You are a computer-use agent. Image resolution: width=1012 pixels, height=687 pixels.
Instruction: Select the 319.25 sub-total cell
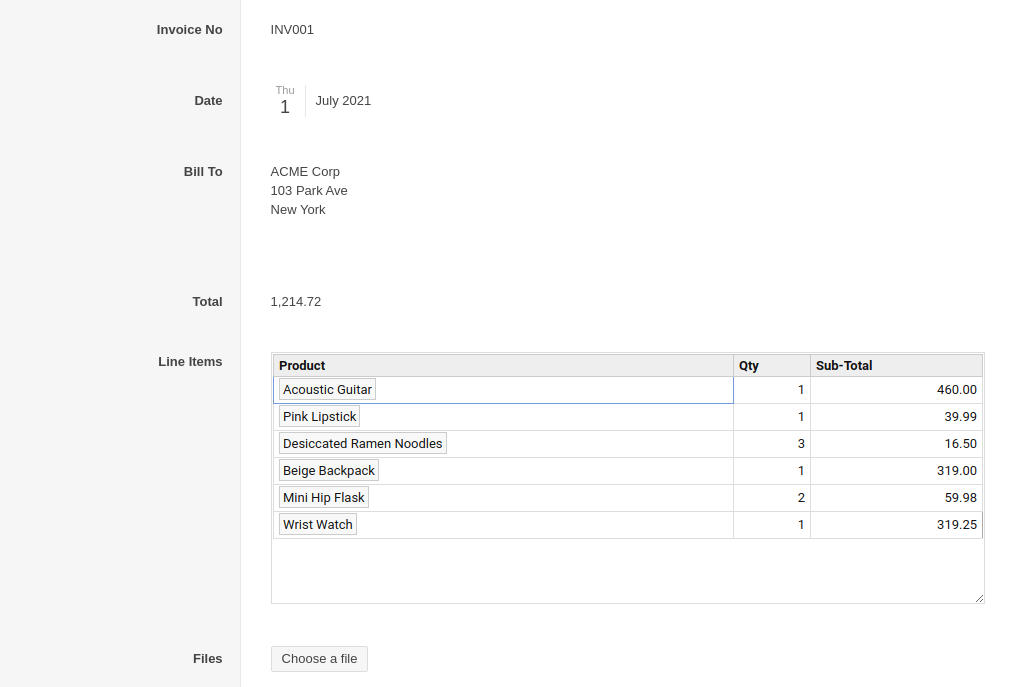[x=896, y=525]
